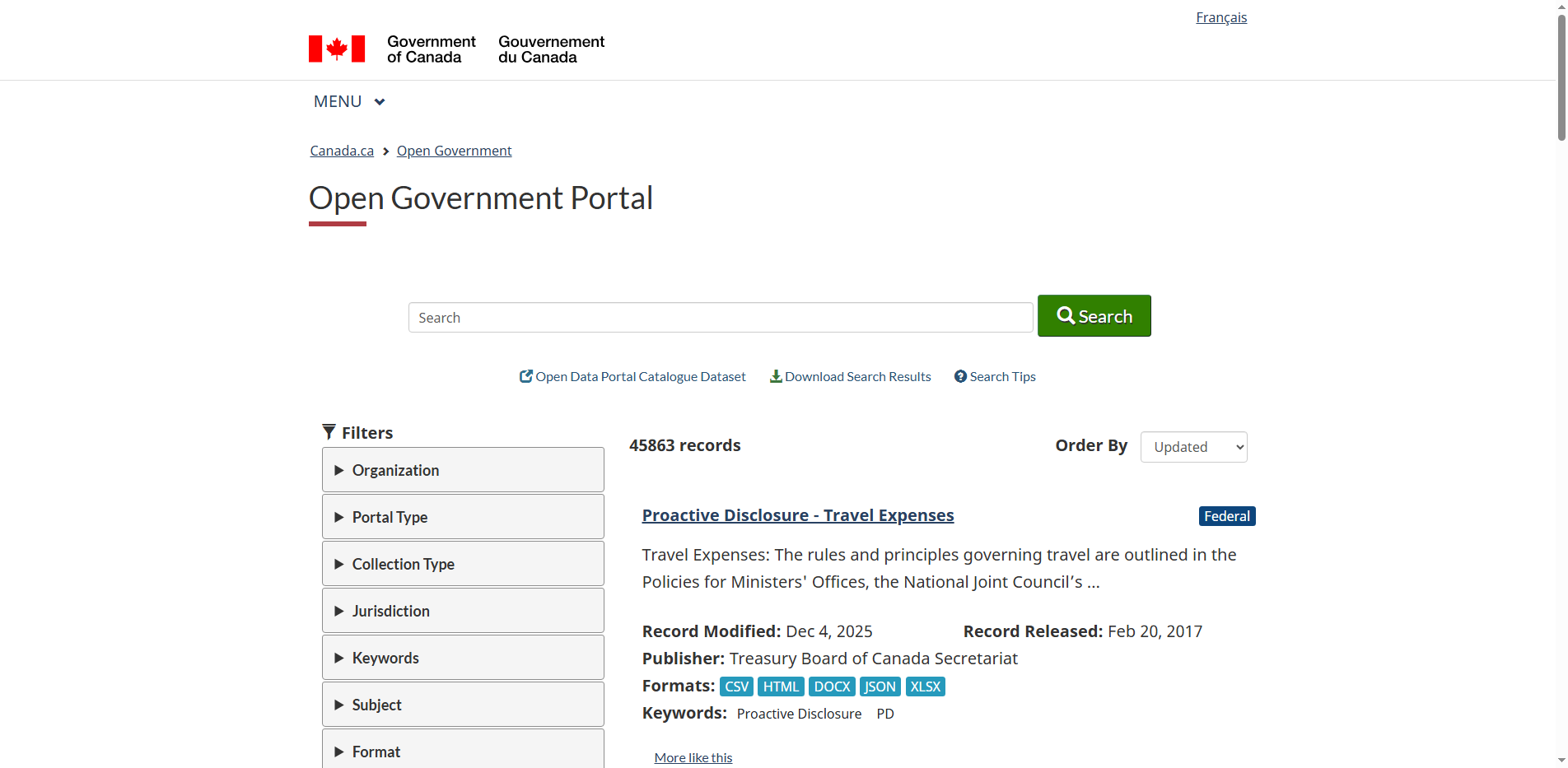
Task: Click the funnel icon next to Filters
Action: (x=329, y=431)
